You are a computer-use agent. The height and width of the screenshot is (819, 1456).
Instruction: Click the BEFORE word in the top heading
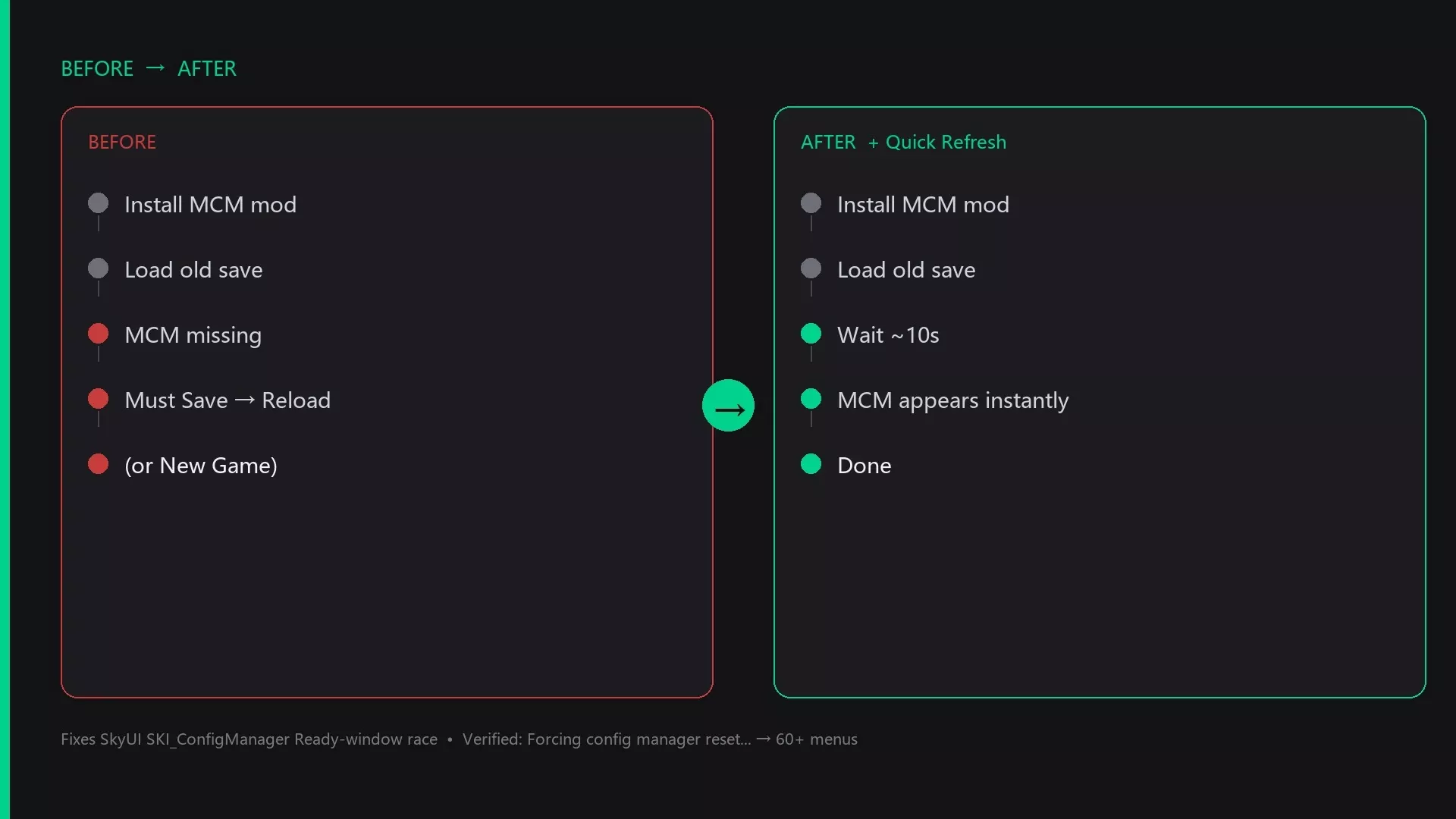tap(97, 69)
